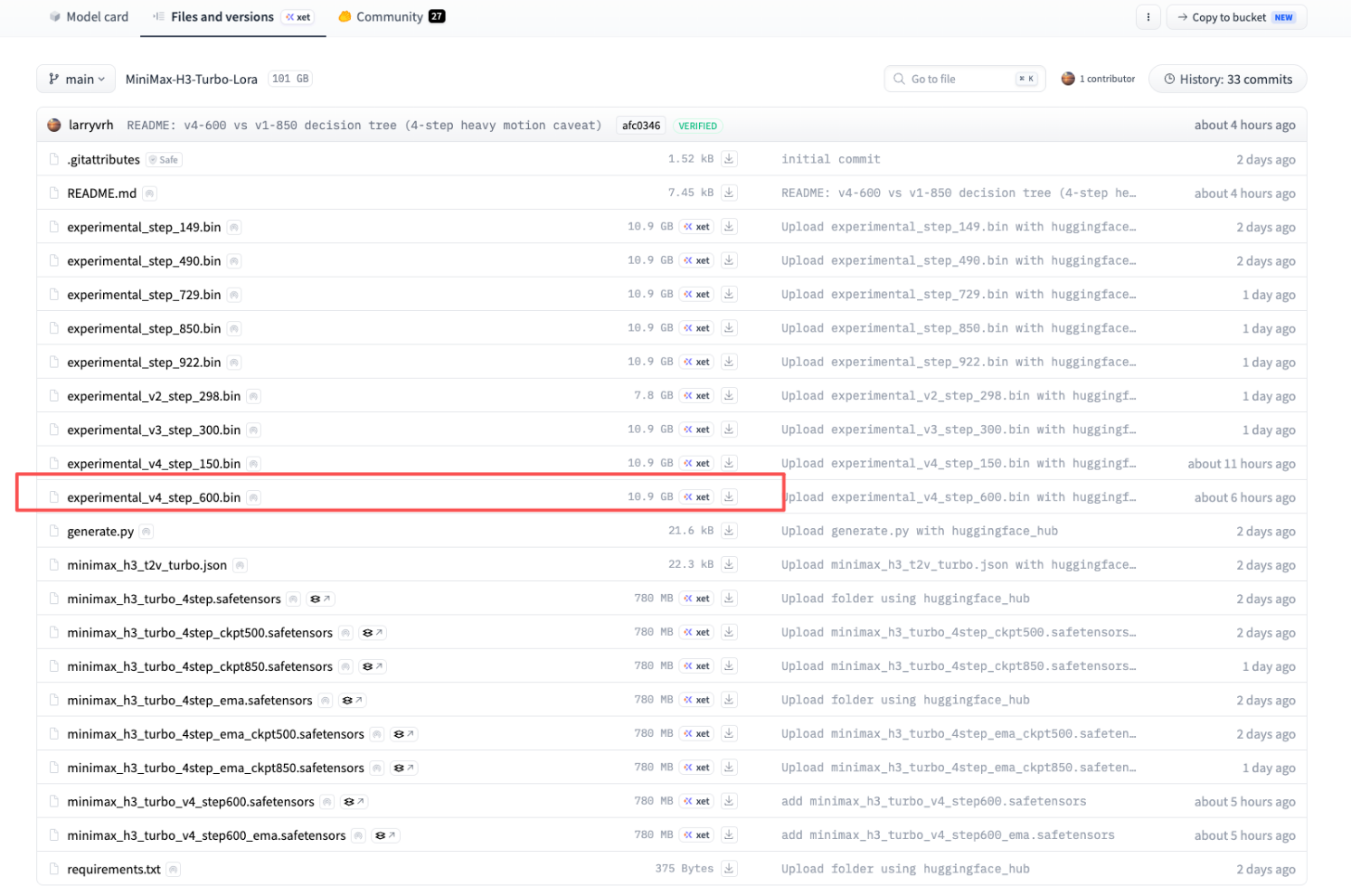Download experimental_v4_step_150.bin via download icon
This screenshot has width=1351, height=896.
tap(729, 463)
